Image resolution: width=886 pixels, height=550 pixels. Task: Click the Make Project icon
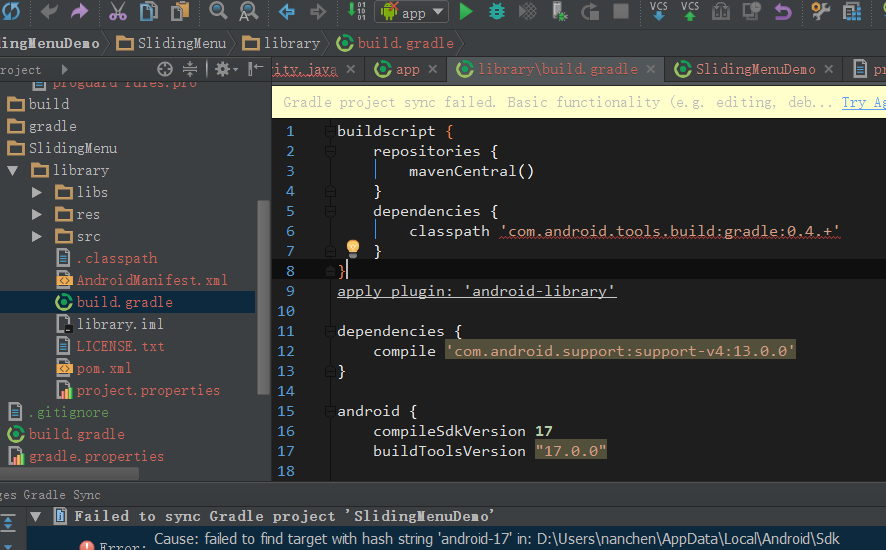(x=357, y=10)
